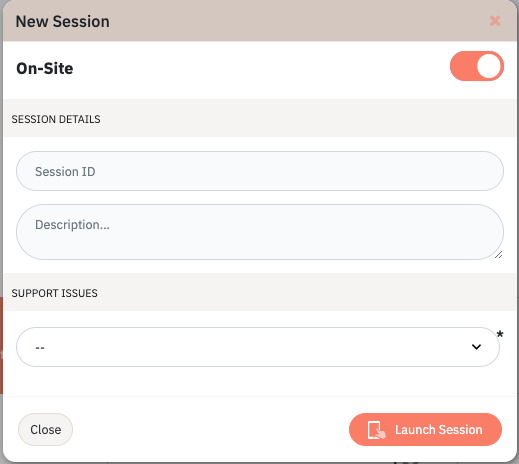The height and width of the screenshot is (464, 519).
Task: Focus the Session ID input field
Action: click(x=260, y=171)
